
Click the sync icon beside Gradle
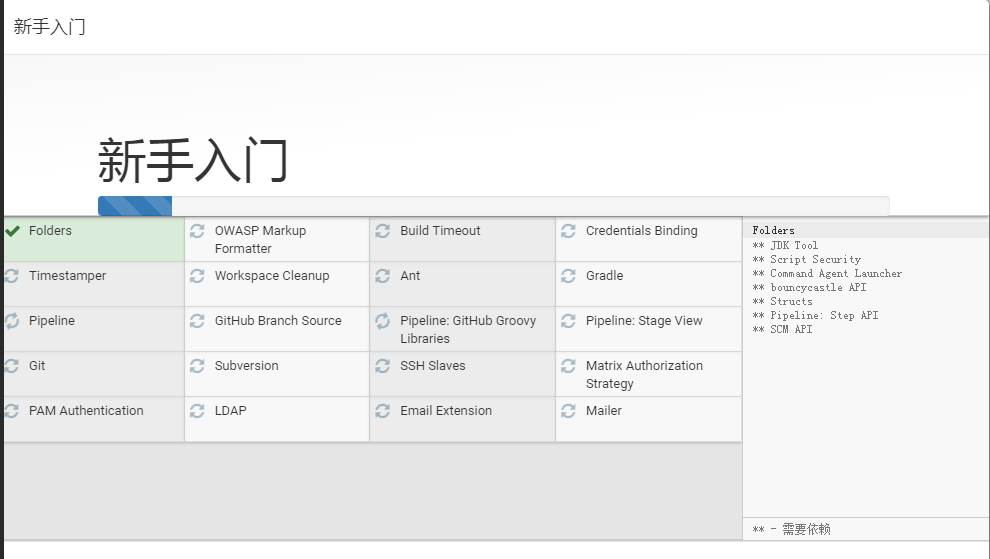pos(568,276)
